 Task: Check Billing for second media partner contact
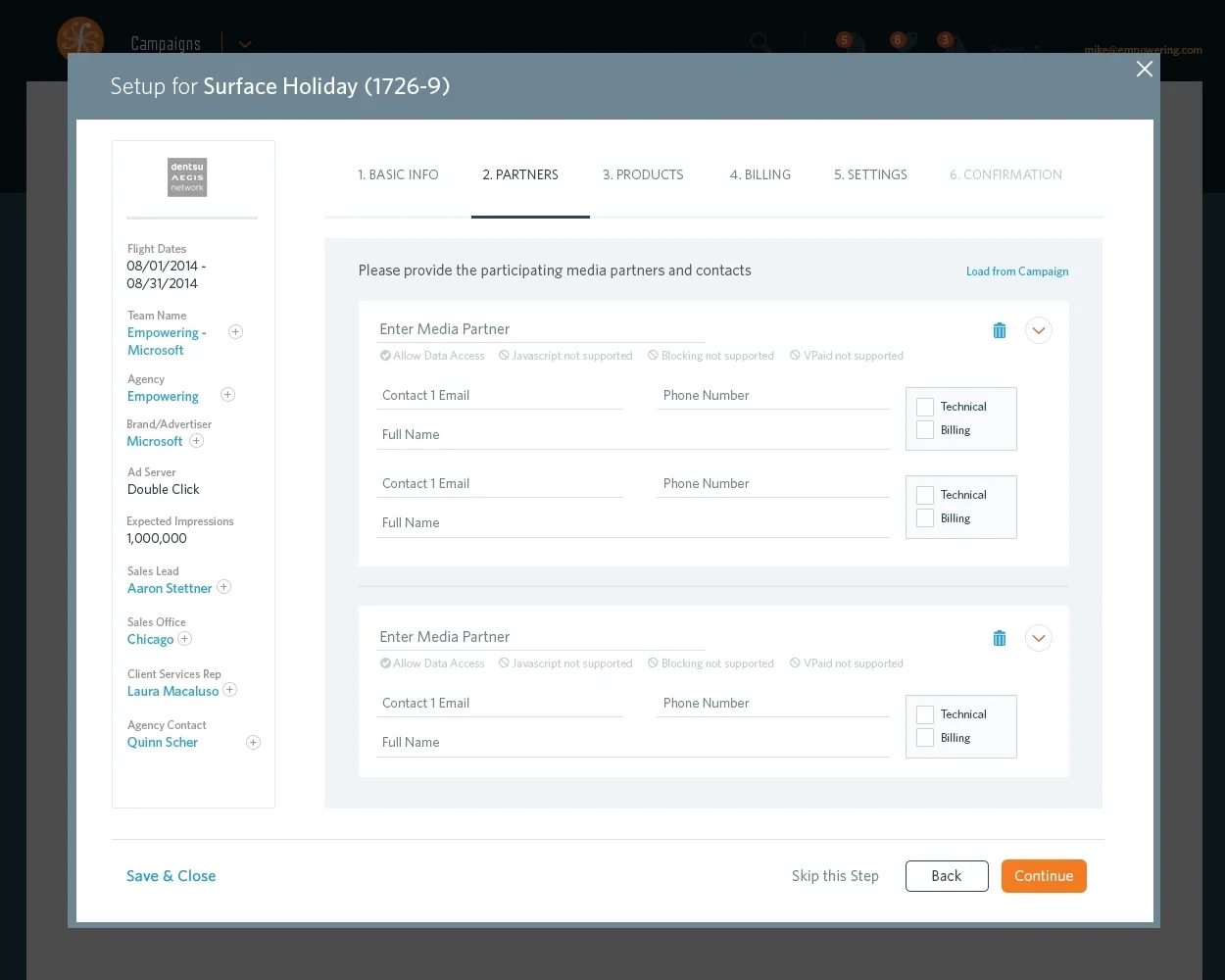tap(925, 738)
